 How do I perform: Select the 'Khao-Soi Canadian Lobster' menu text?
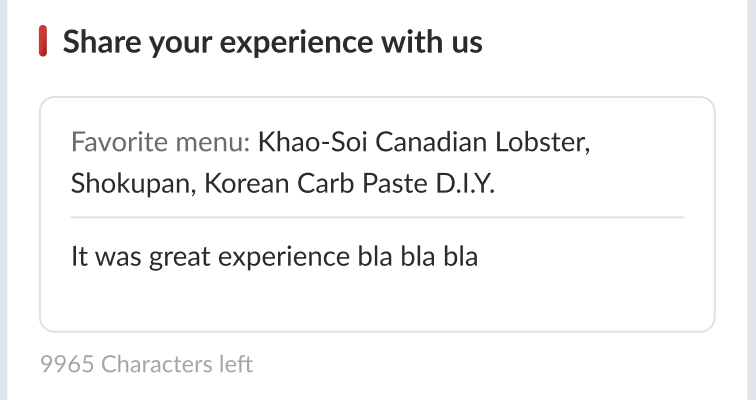click(x=420, y=142)
